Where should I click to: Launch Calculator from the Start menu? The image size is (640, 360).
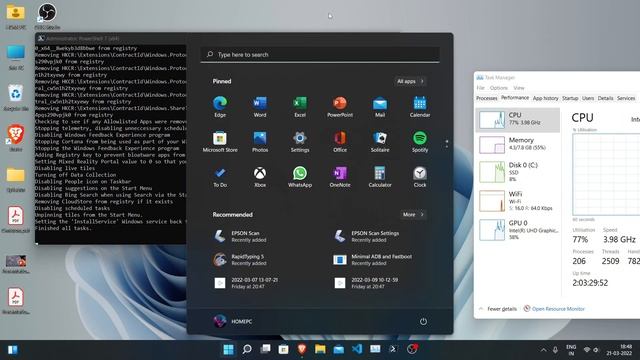tap(380, 177)
